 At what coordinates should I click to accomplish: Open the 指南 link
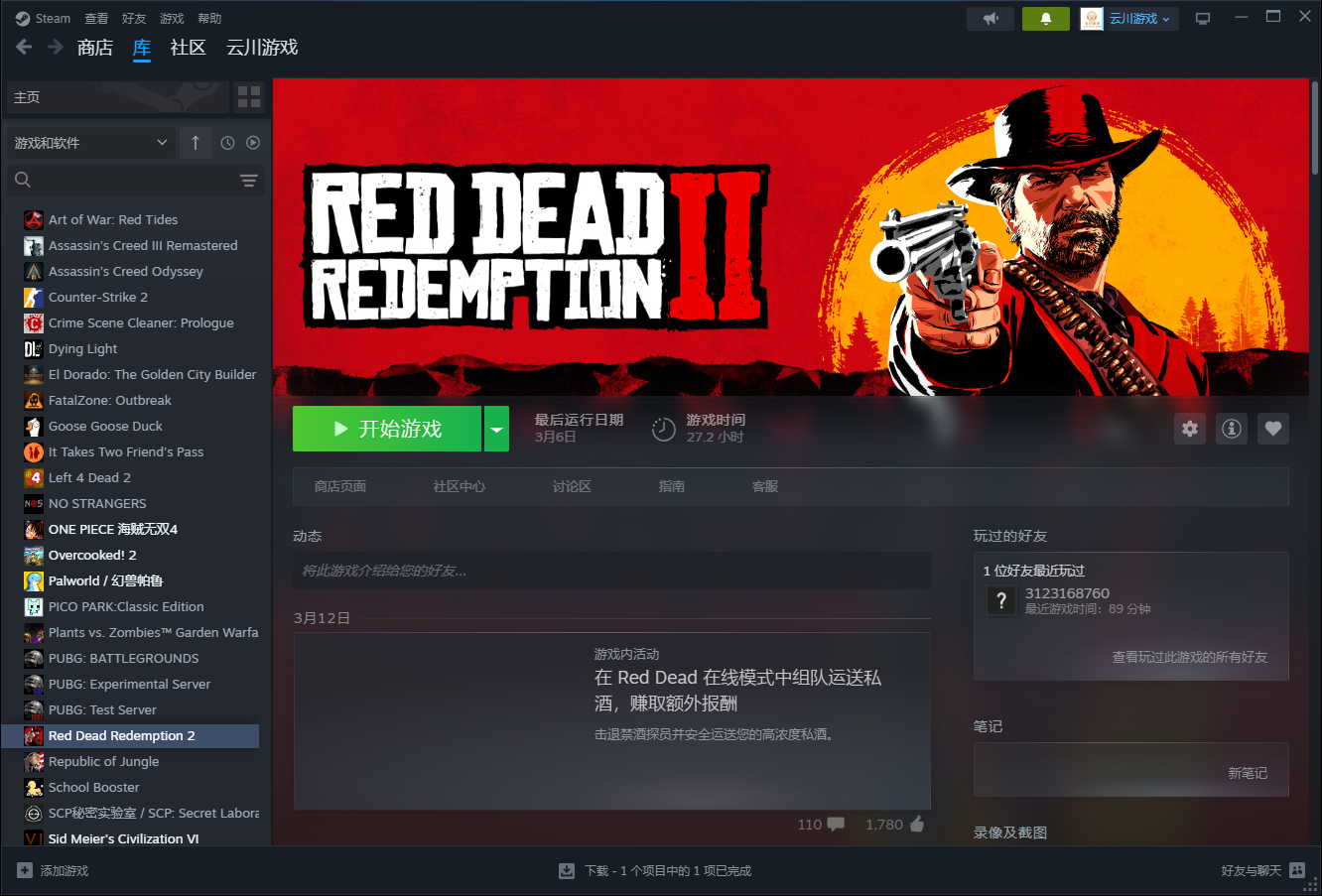tap(672, 486)
